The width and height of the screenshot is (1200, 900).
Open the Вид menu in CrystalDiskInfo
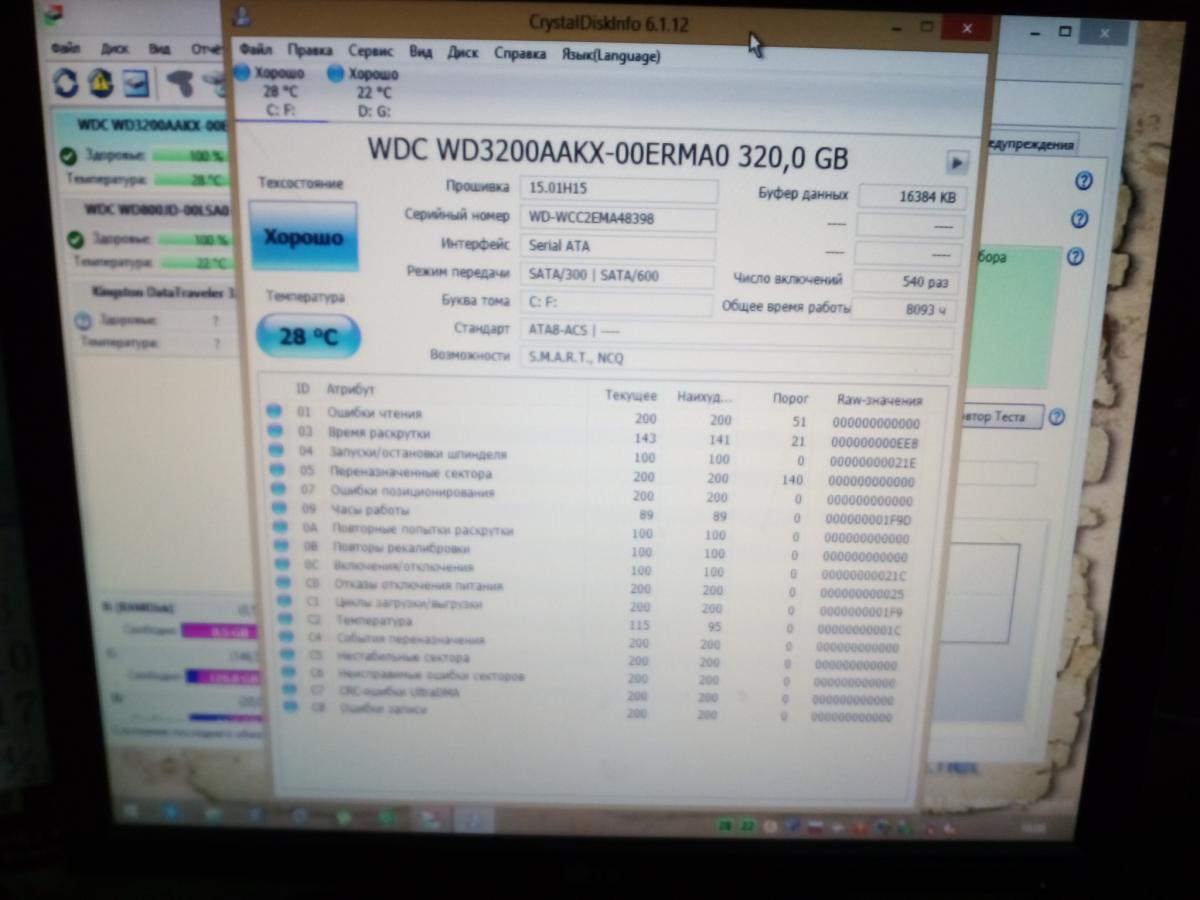click(420, 52)
